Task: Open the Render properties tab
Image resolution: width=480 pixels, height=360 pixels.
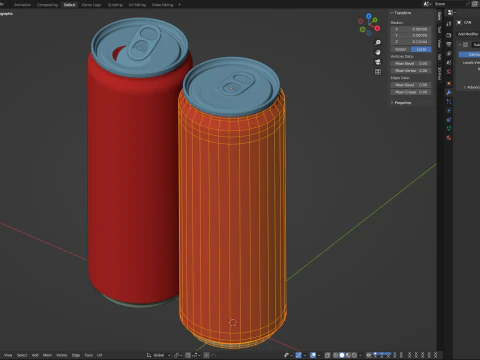Action: point(449,35)
